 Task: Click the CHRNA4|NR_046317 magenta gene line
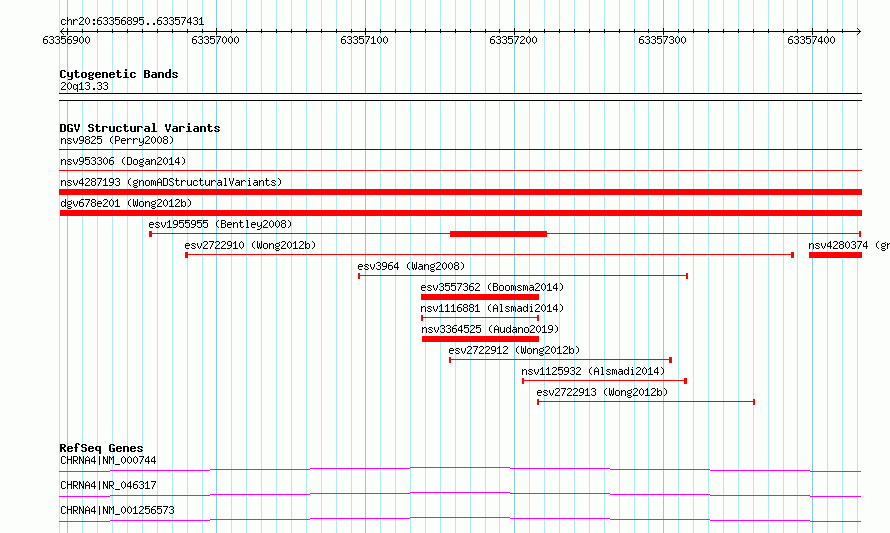tap(460, 494)
